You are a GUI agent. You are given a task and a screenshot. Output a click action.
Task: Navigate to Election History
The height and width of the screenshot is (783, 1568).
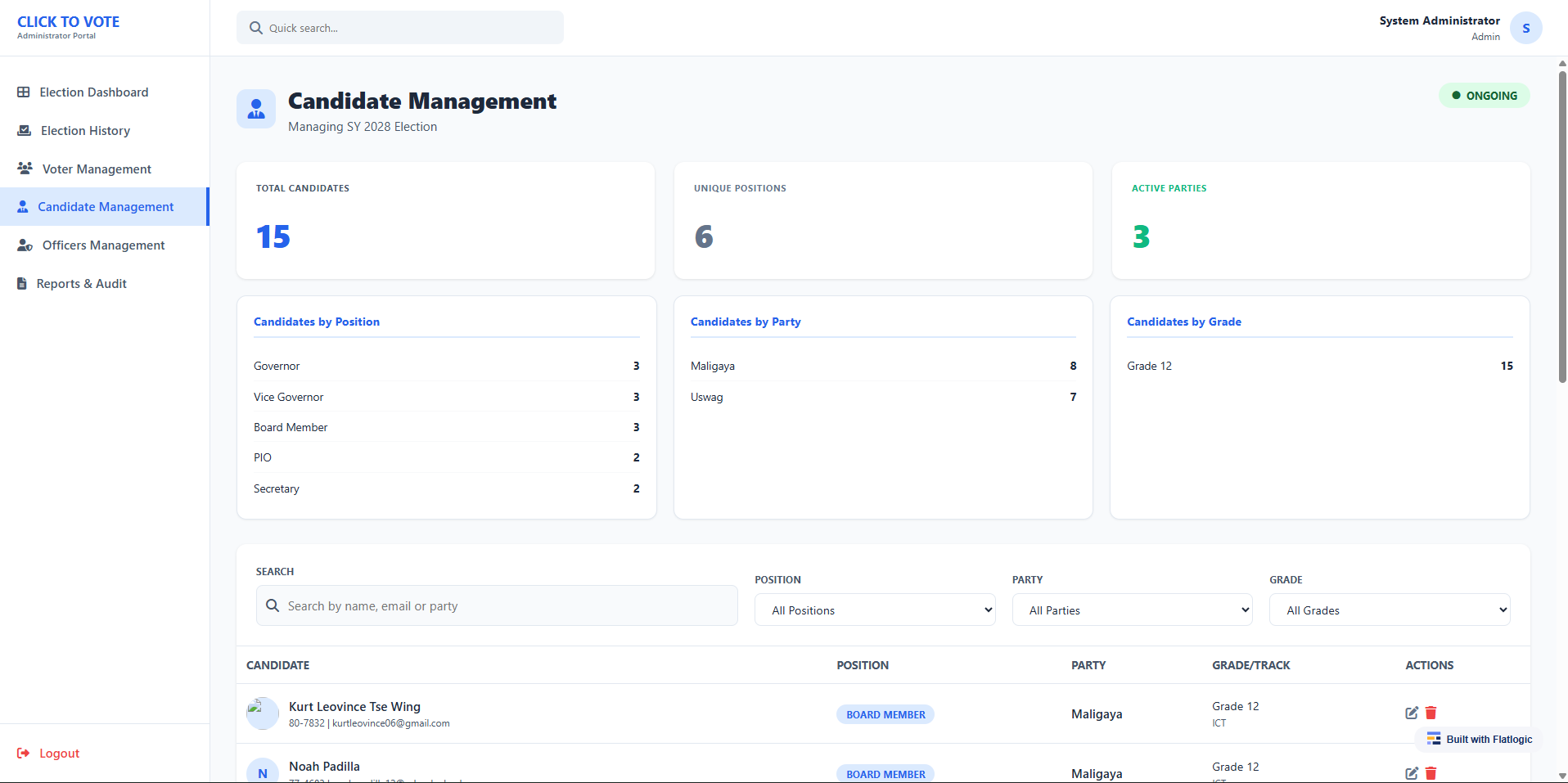point(85,131)
